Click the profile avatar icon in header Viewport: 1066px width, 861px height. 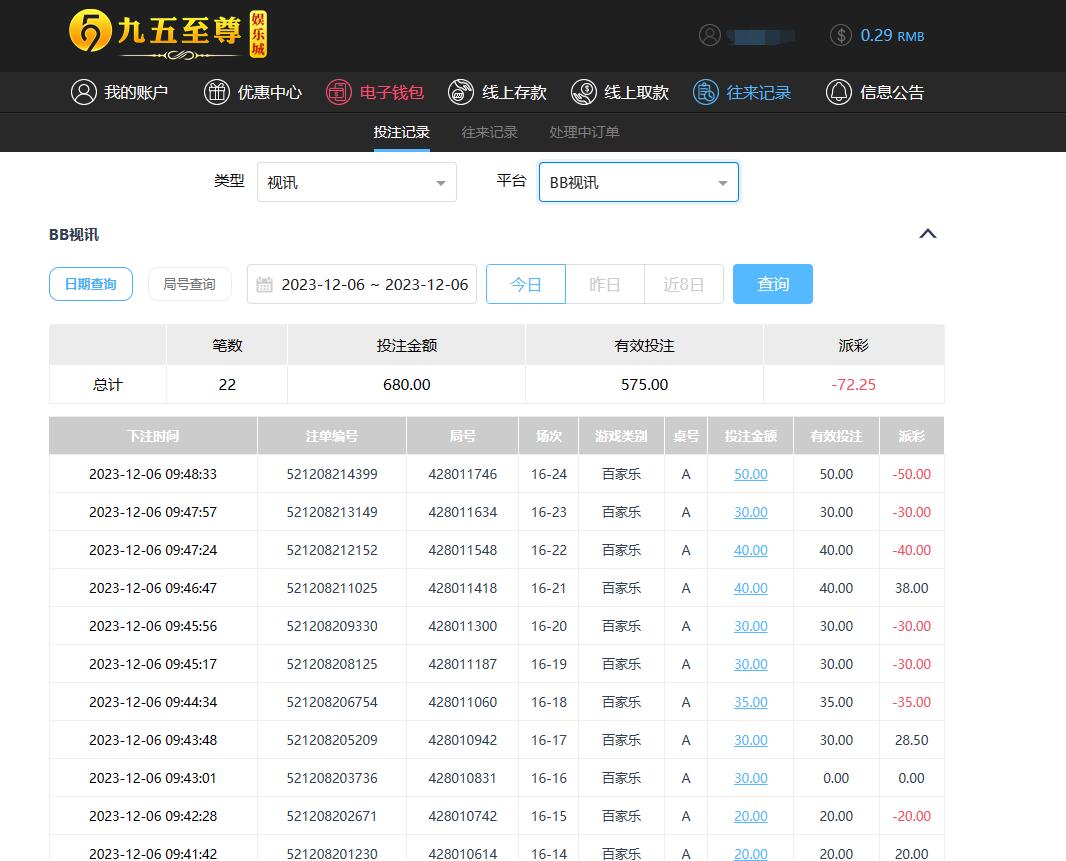coord(709,35)
